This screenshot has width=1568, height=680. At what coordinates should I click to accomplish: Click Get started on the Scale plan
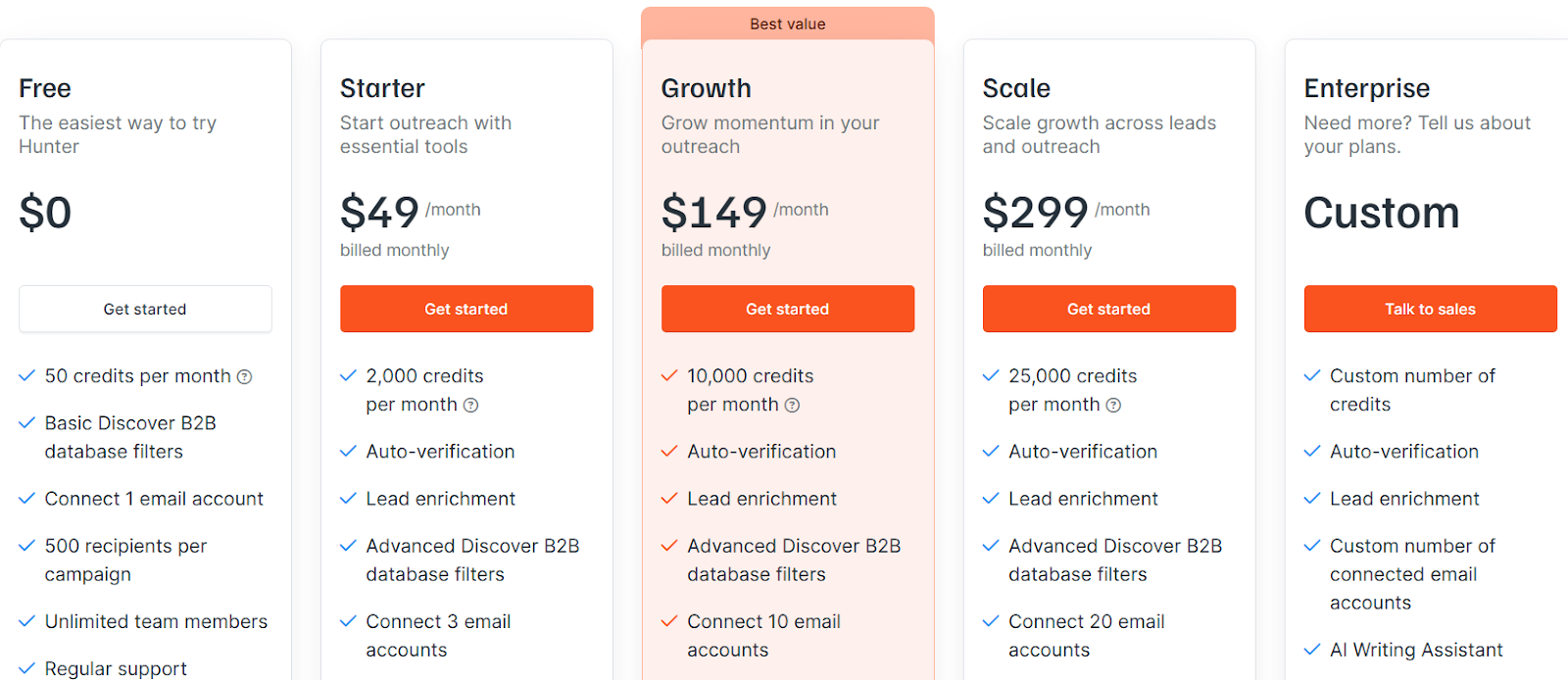point(1108,309)
